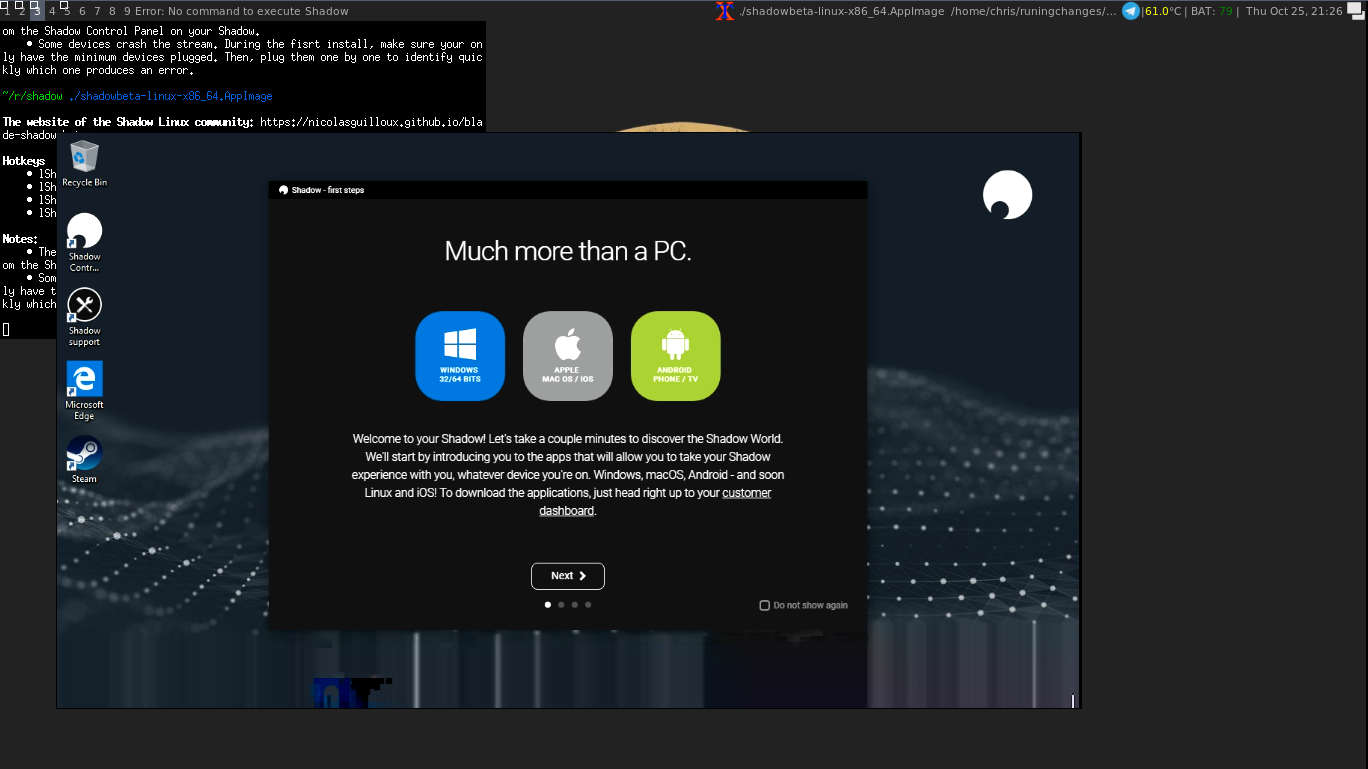Switch to workspace 3
Screen dimensions: 1368x769
click(x=37, y=11)
